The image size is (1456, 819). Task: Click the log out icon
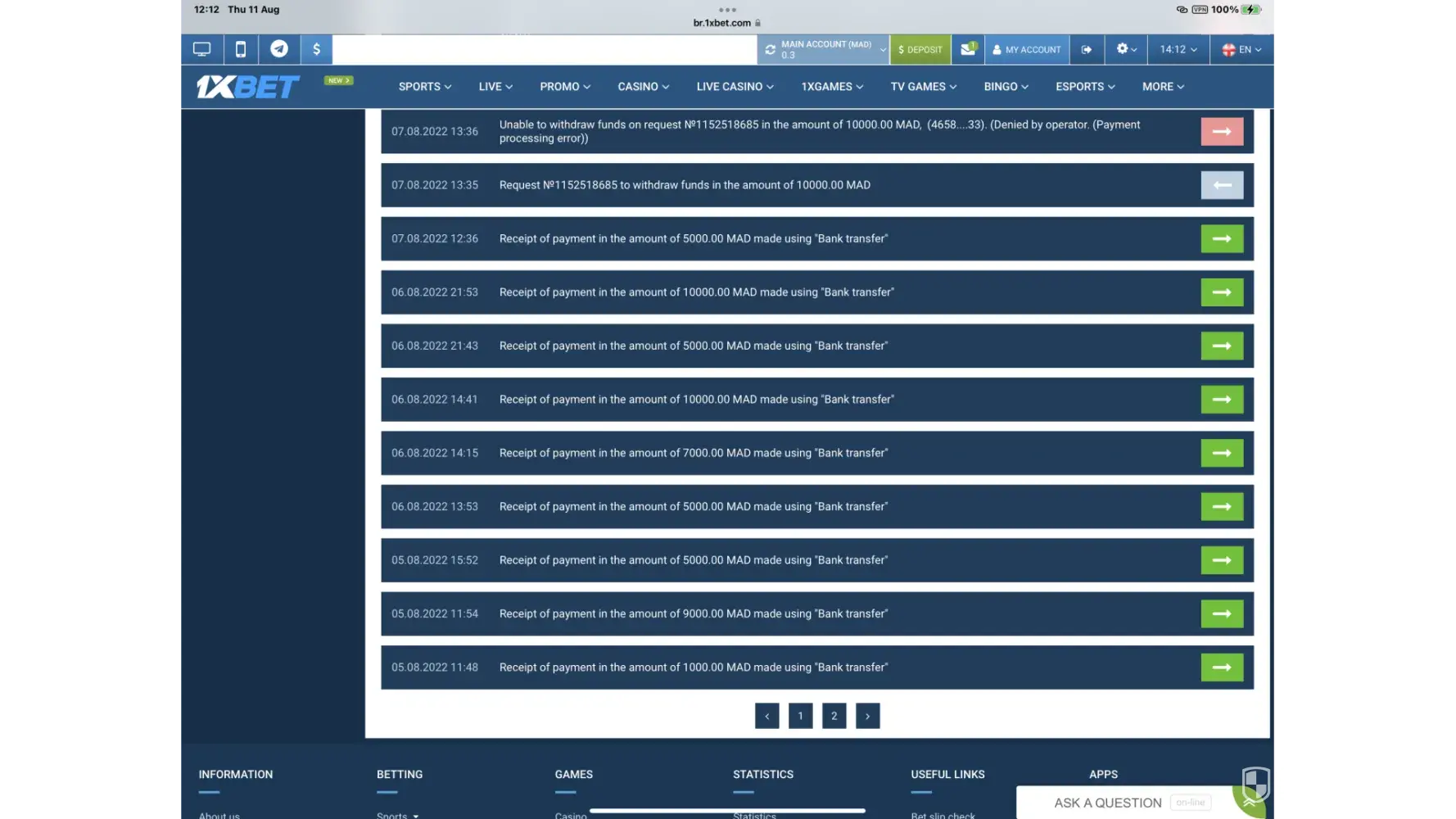point(1087,49)
